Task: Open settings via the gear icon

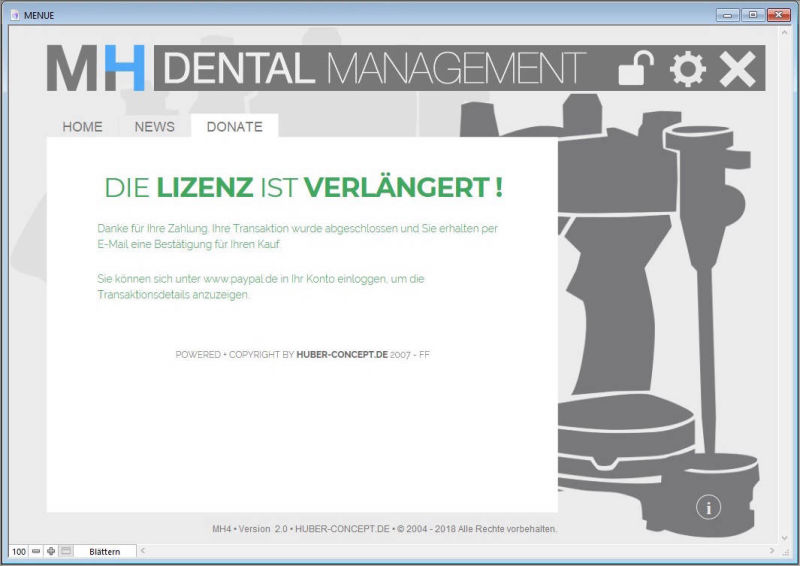Action: [x=687, y=68]
